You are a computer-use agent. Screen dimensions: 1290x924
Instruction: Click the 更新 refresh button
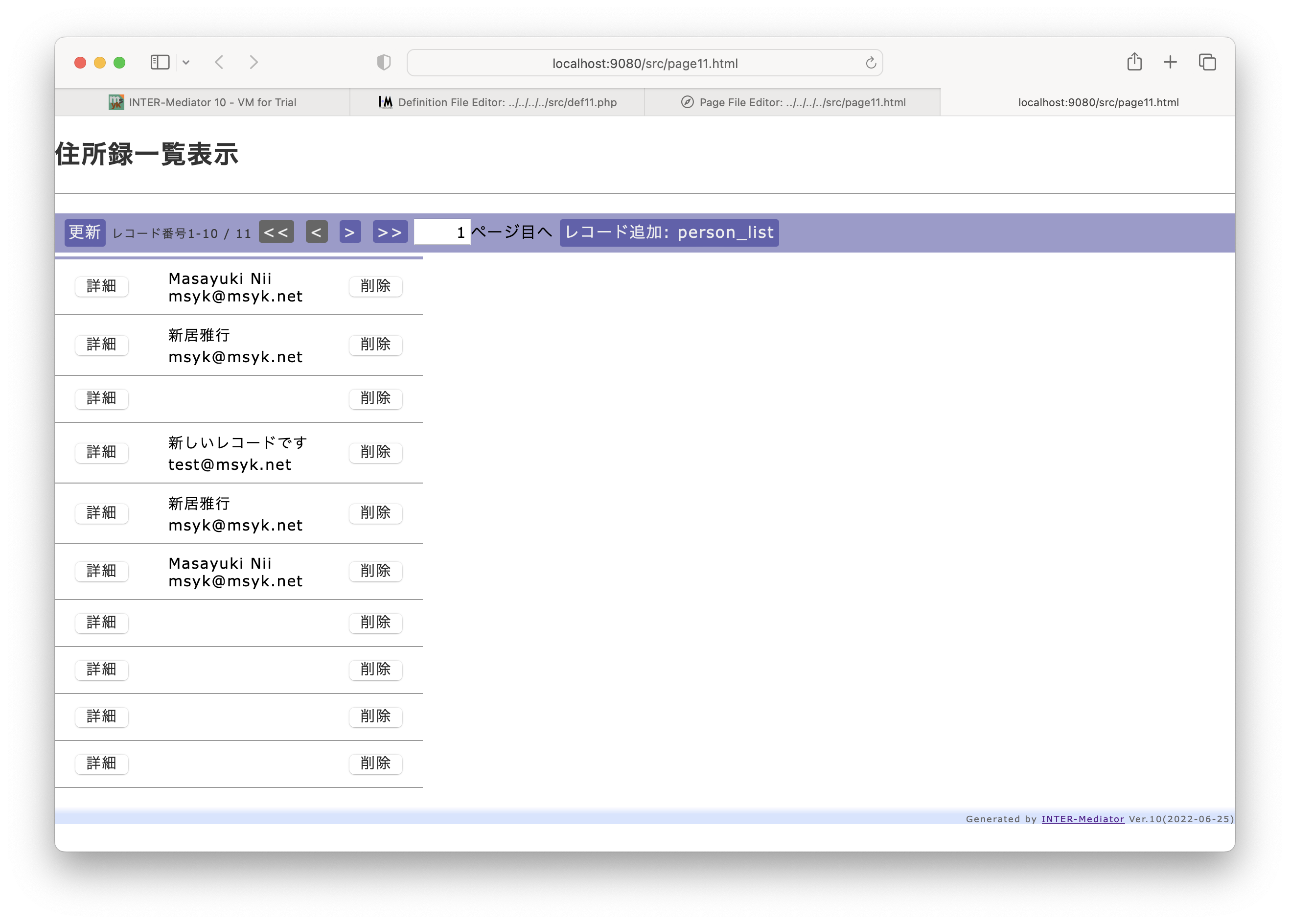85,232
